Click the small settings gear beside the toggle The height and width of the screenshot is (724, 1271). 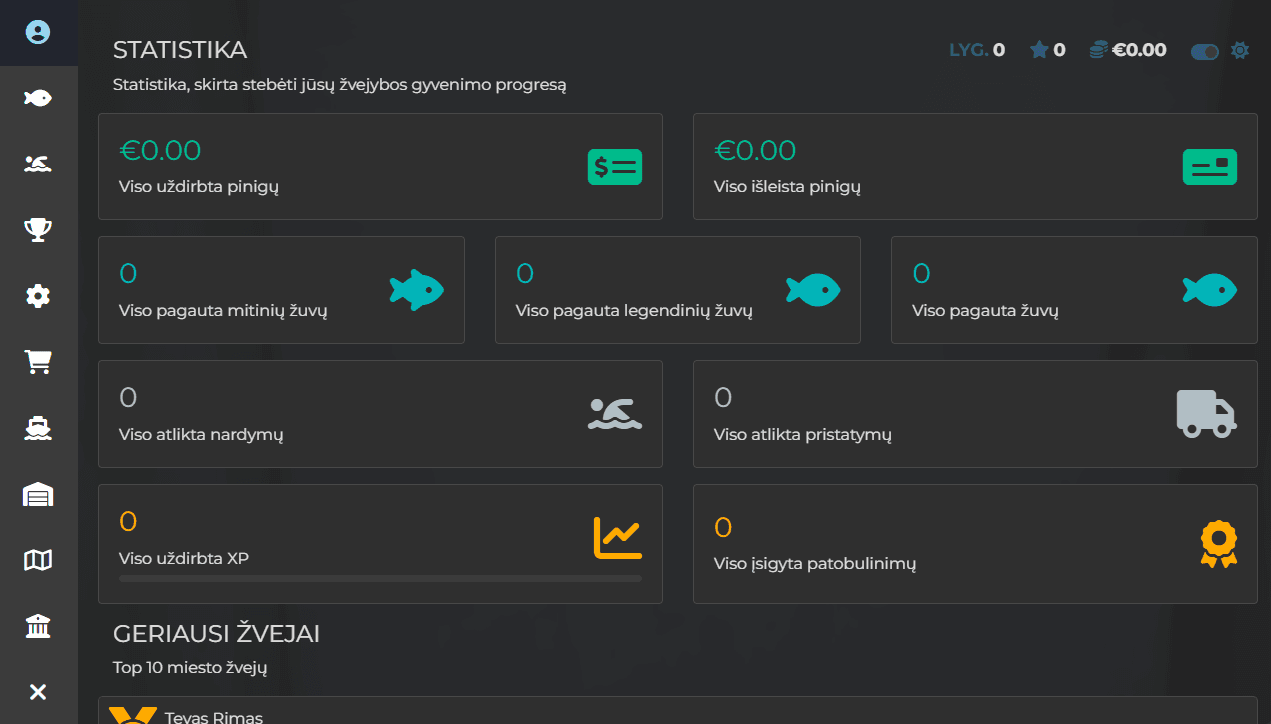(x=1240, y=50)
